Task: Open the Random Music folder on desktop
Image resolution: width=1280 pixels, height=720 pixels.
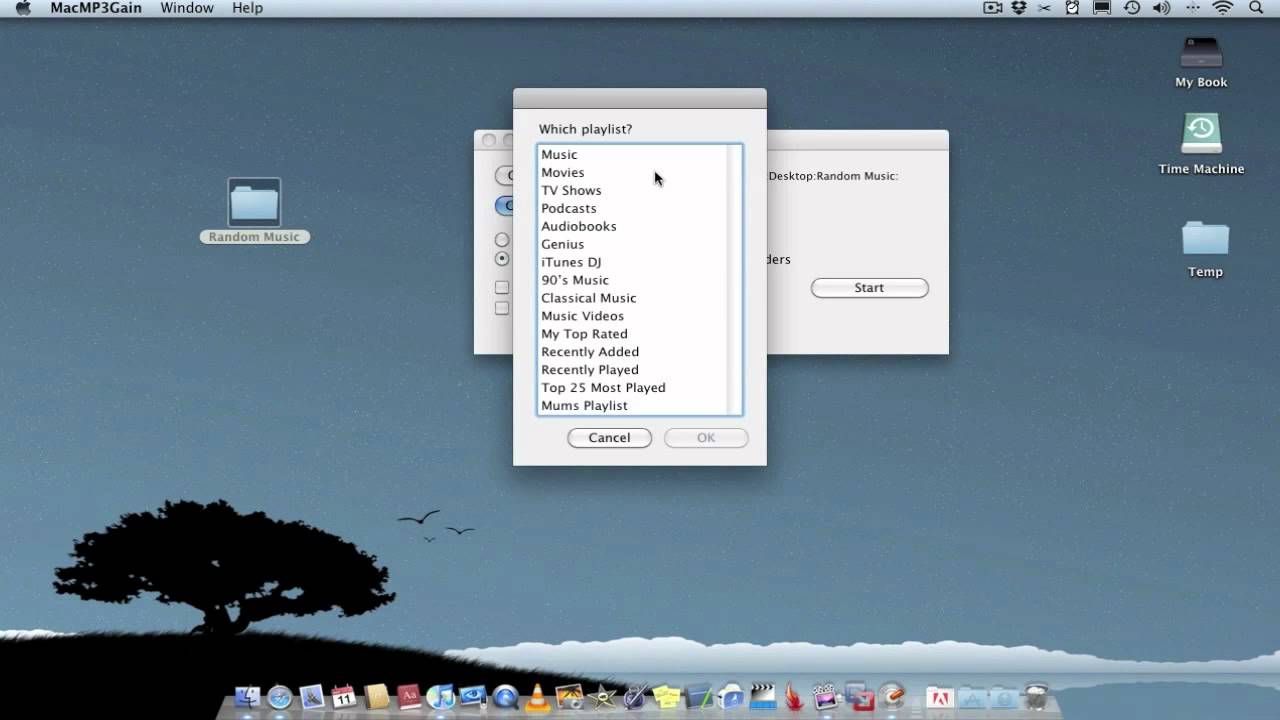Action: [254, 211]
